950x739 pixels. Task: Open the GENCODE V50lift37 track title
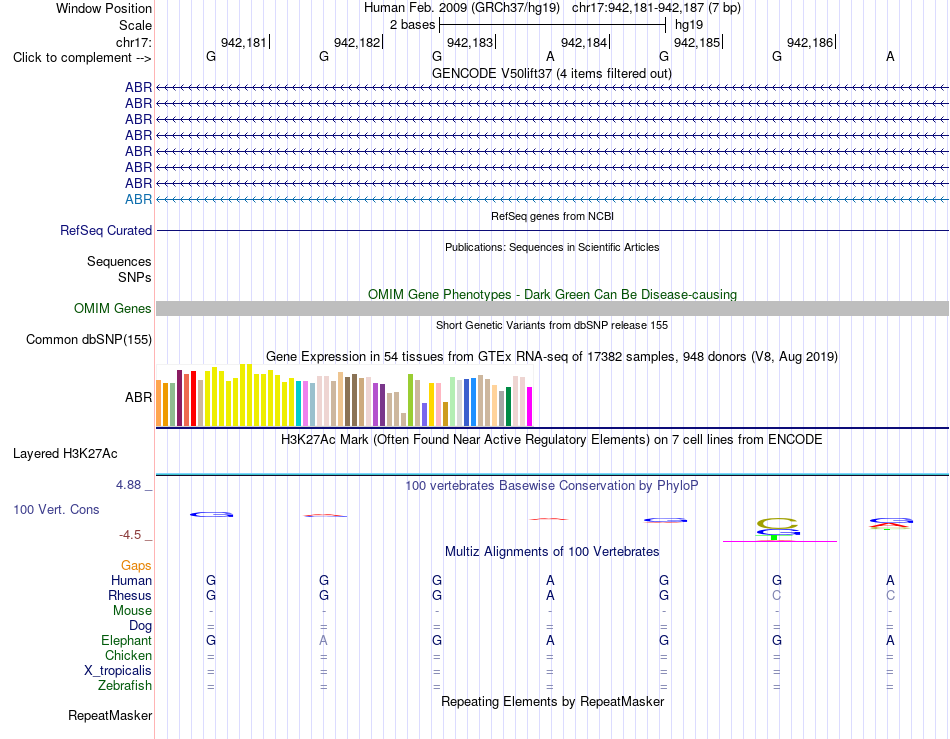(551, 73)
